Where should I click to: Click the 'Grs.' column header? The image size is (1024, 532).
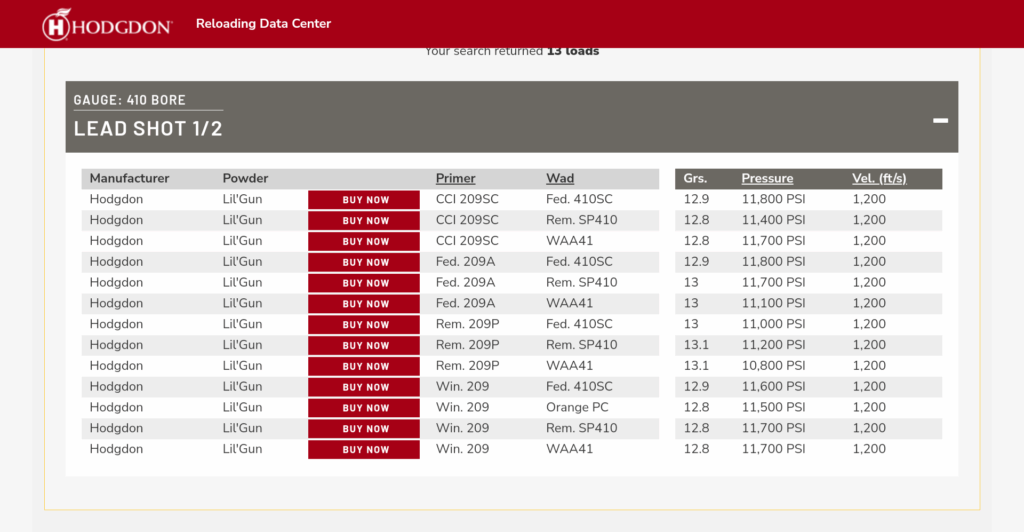coord(695,178)
